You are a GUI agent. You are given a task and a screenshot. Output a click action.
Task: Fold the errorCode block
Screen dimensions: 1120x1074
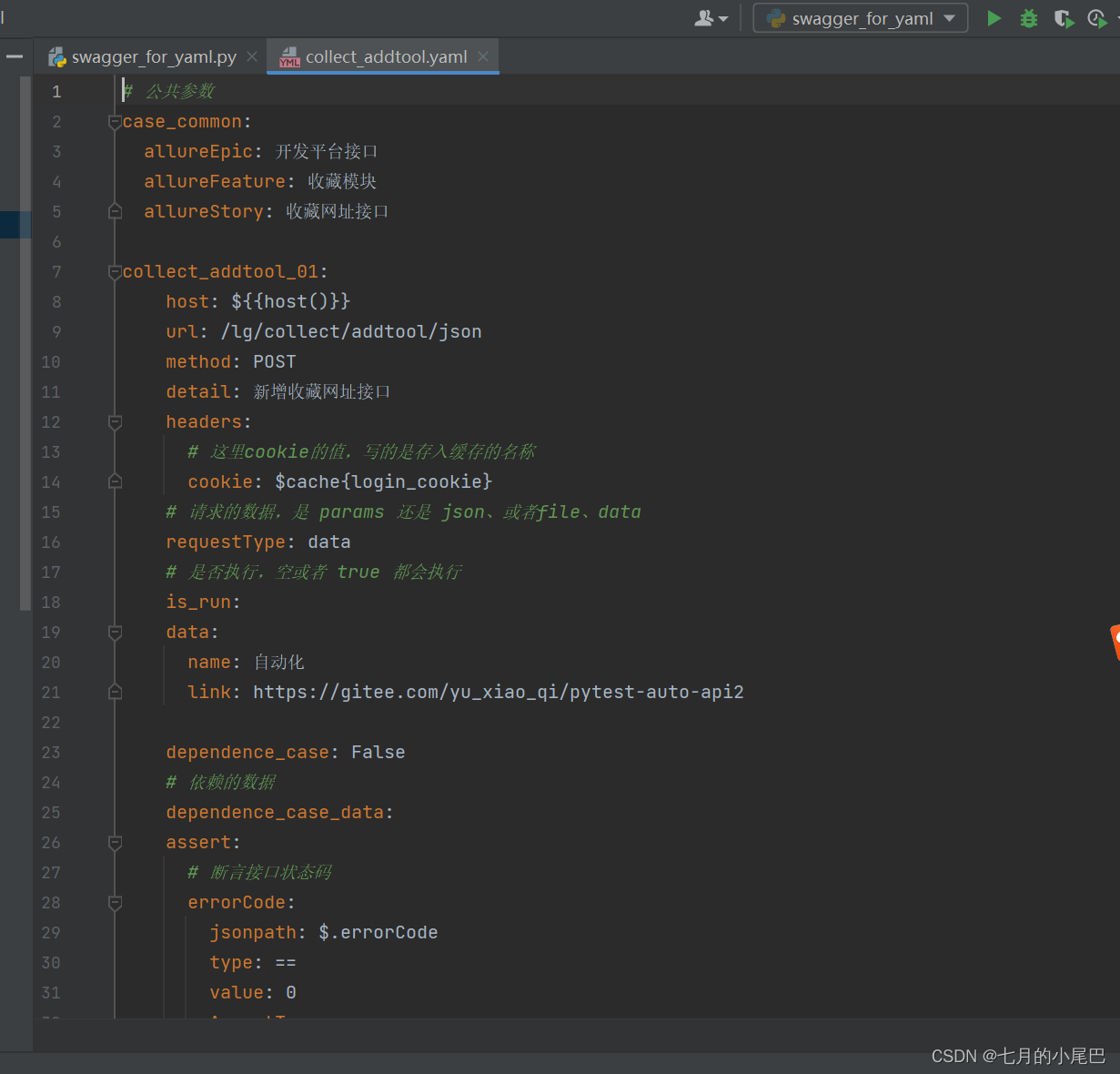pos(115,903)
